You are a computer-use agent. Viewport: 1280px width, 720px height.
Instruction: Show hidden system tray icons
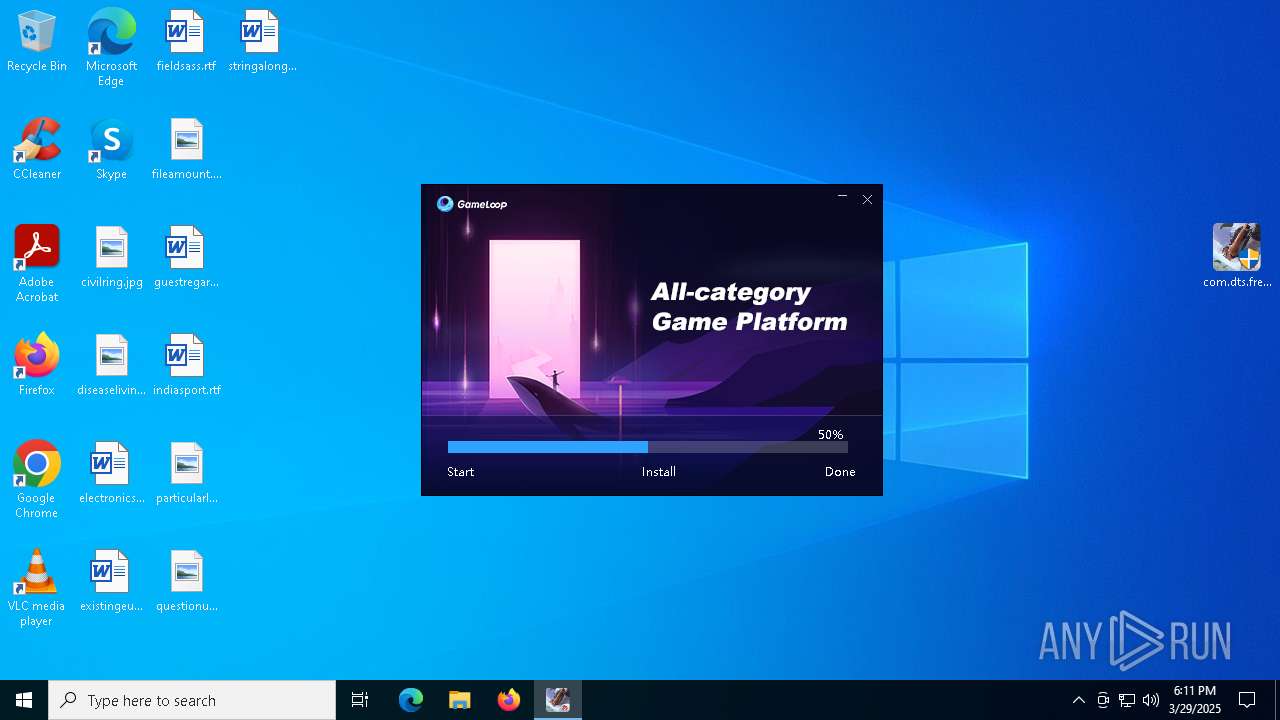pos(1078,700)
